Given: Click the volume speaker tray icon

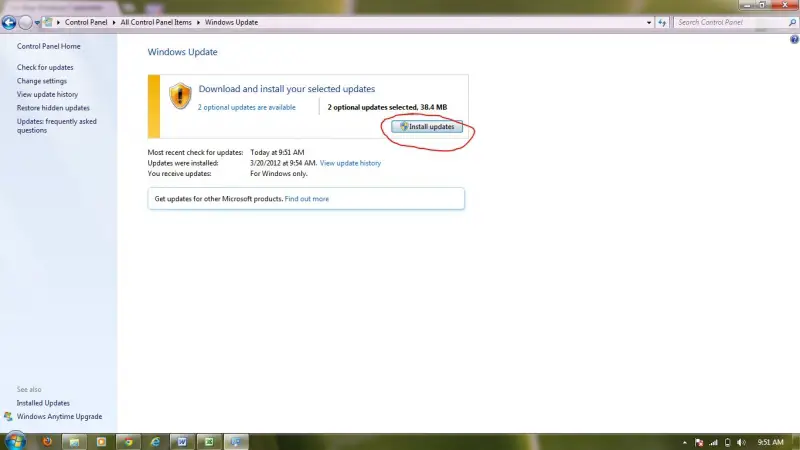Looking at the screenshot, I should pos(741,442).
